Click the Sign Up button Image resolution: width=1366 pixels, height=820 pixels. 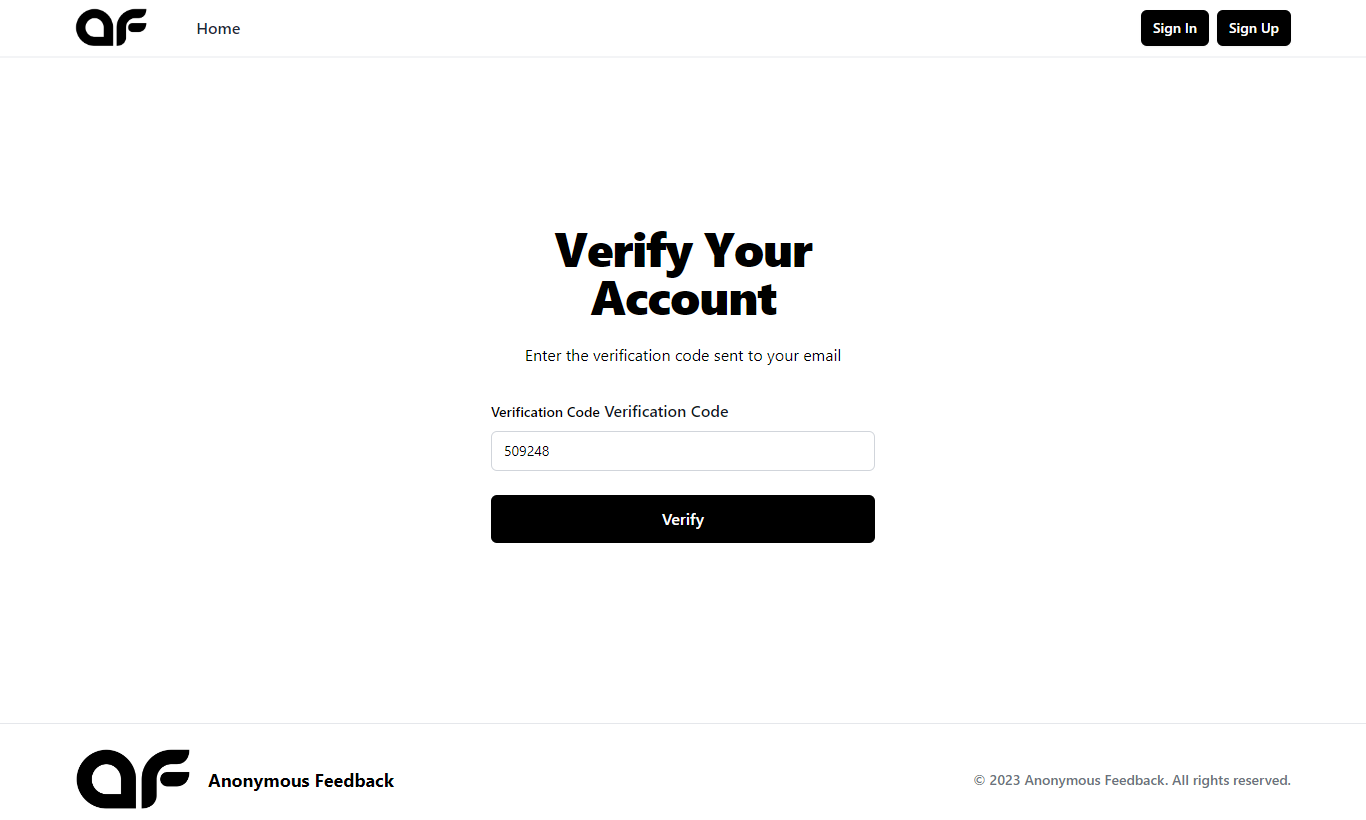click(1254, 28)
